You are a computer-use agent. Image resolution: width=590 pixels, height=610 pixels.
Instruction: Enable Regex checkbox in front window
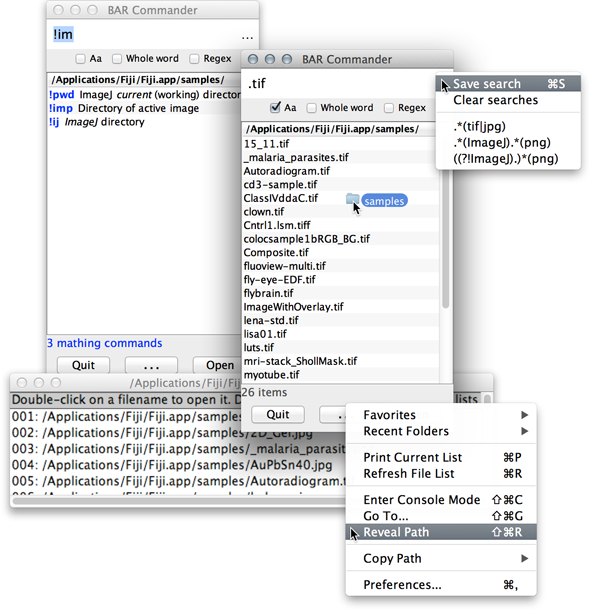click(x=389, y=108)
